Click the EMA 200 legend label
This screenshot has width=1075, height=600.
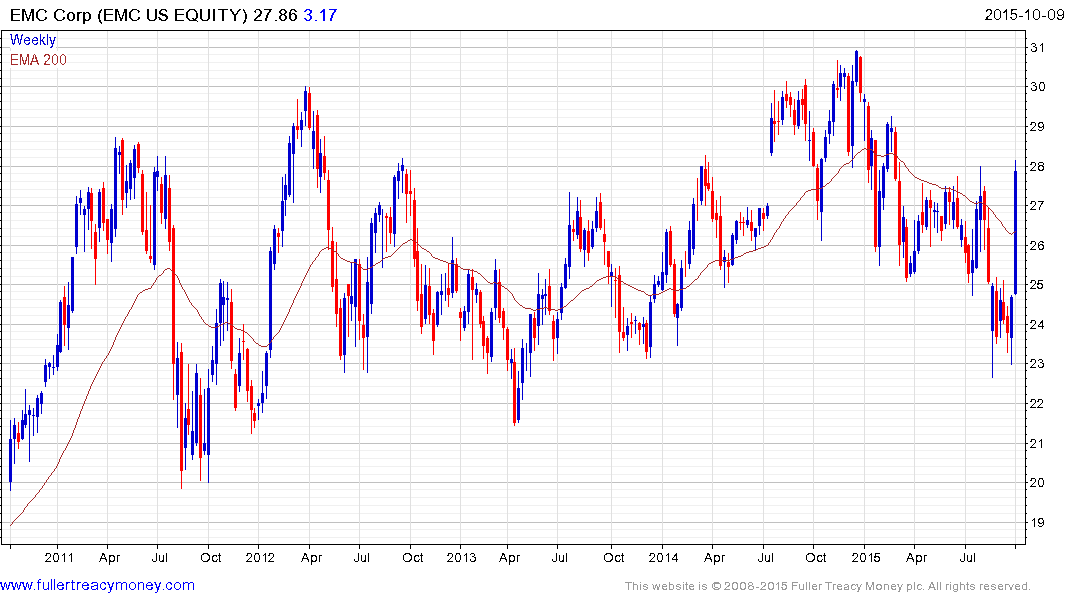38,60
